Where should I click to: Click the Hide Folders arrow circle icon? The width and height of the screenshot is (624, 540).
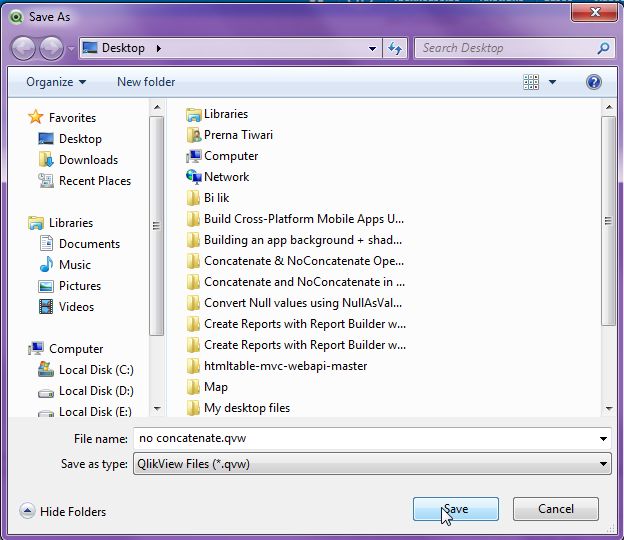27,511
